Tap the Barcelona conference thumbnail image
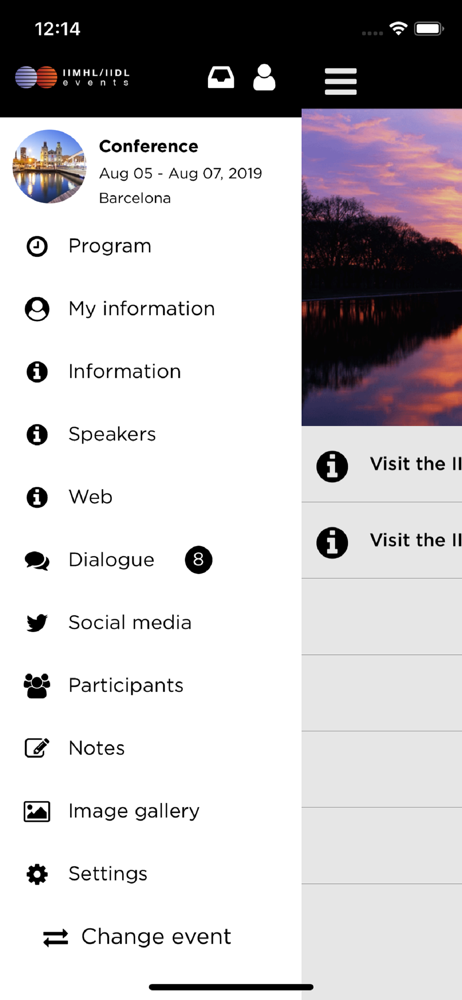 click(49, 166)
